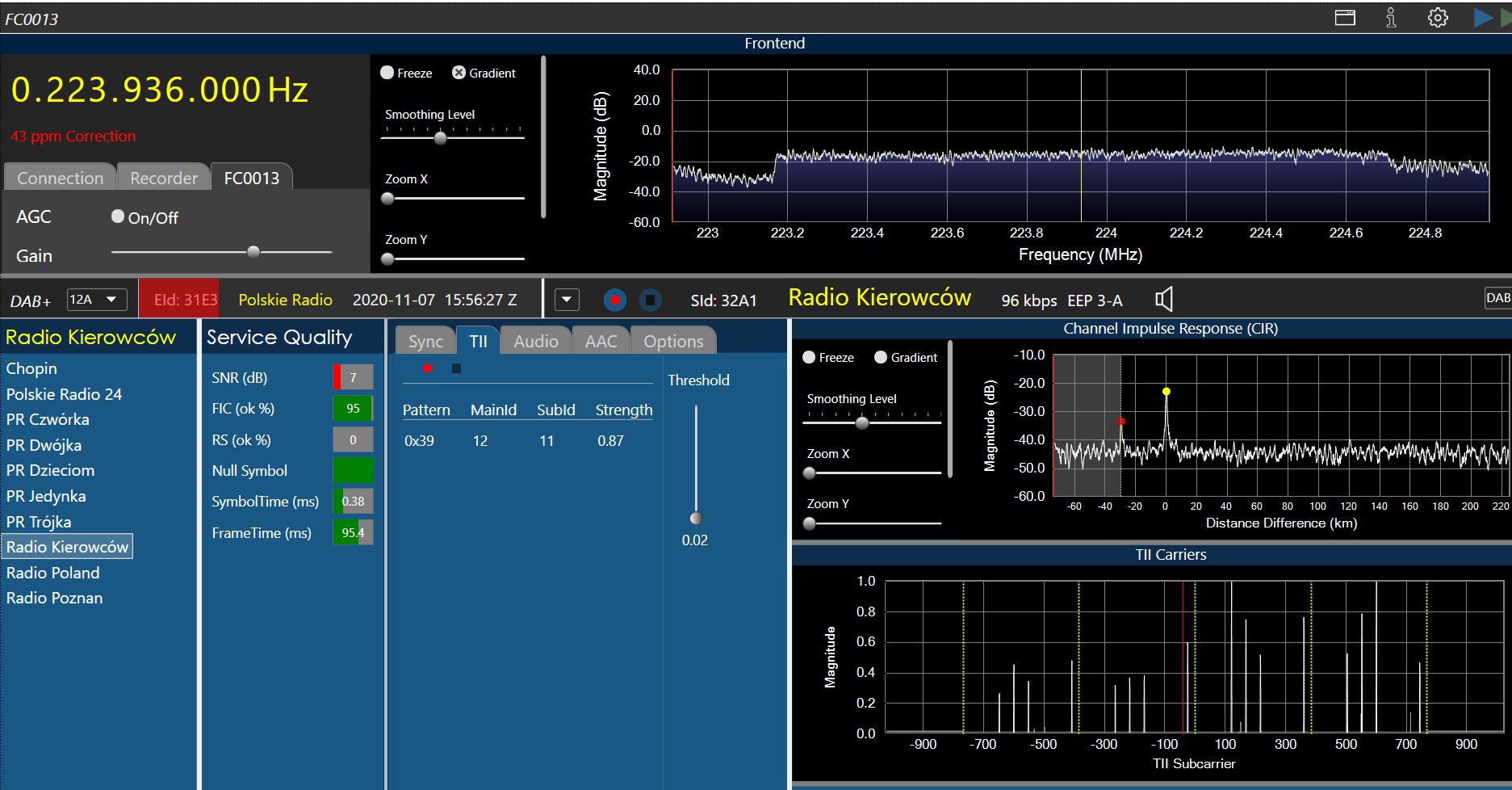1512x790 pixels.
Task: Open the 12A channel dropdown
Action: 96,300
